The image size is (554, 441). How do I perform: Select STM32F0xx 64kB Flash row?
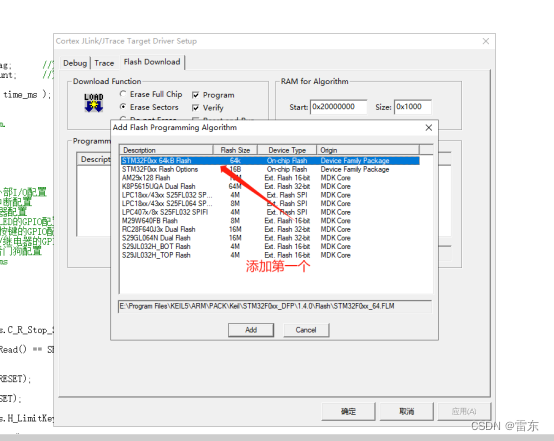point(270,161)
